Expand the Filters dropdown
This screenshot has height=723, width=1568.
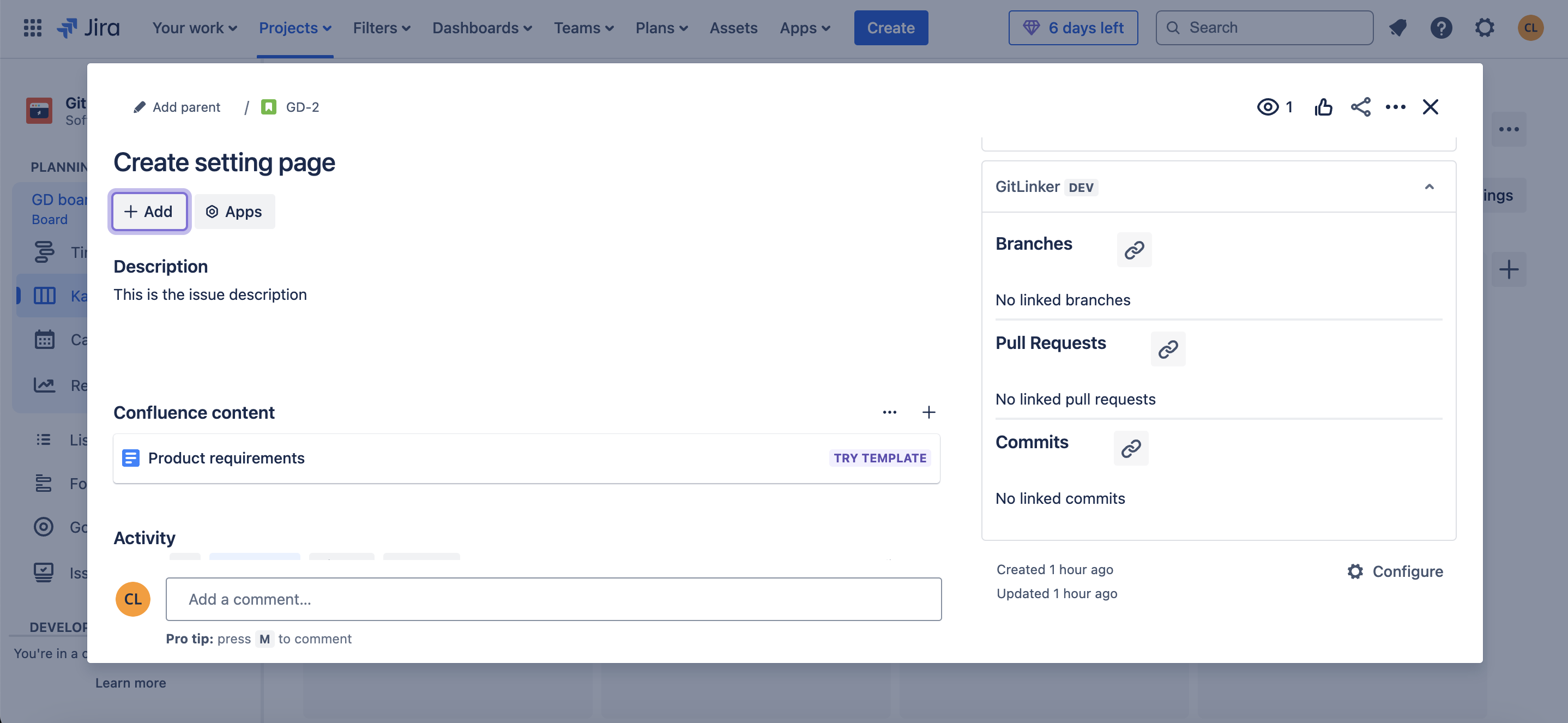(382, 28)
